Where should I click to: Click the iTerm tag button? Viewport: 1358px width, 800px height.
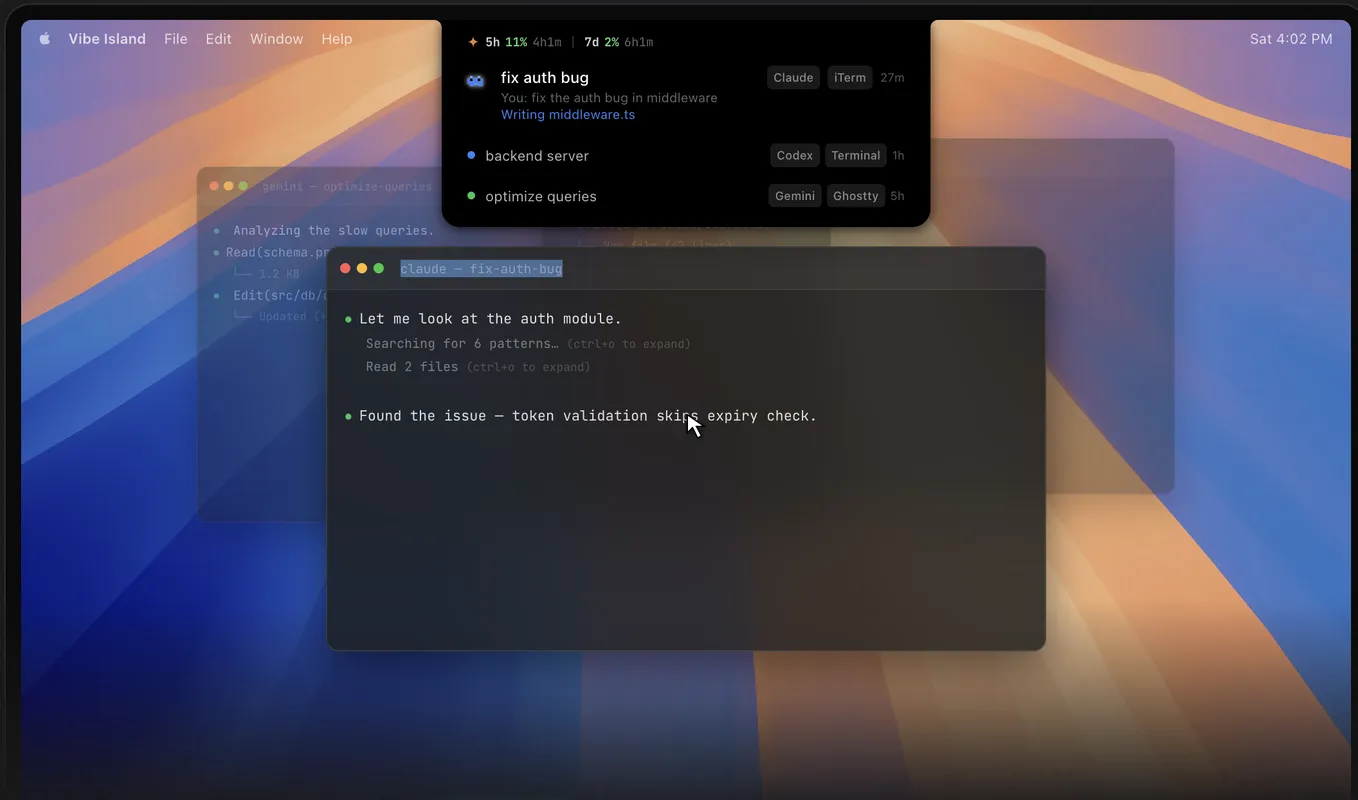pyautogui.click(x=850, y=77)
